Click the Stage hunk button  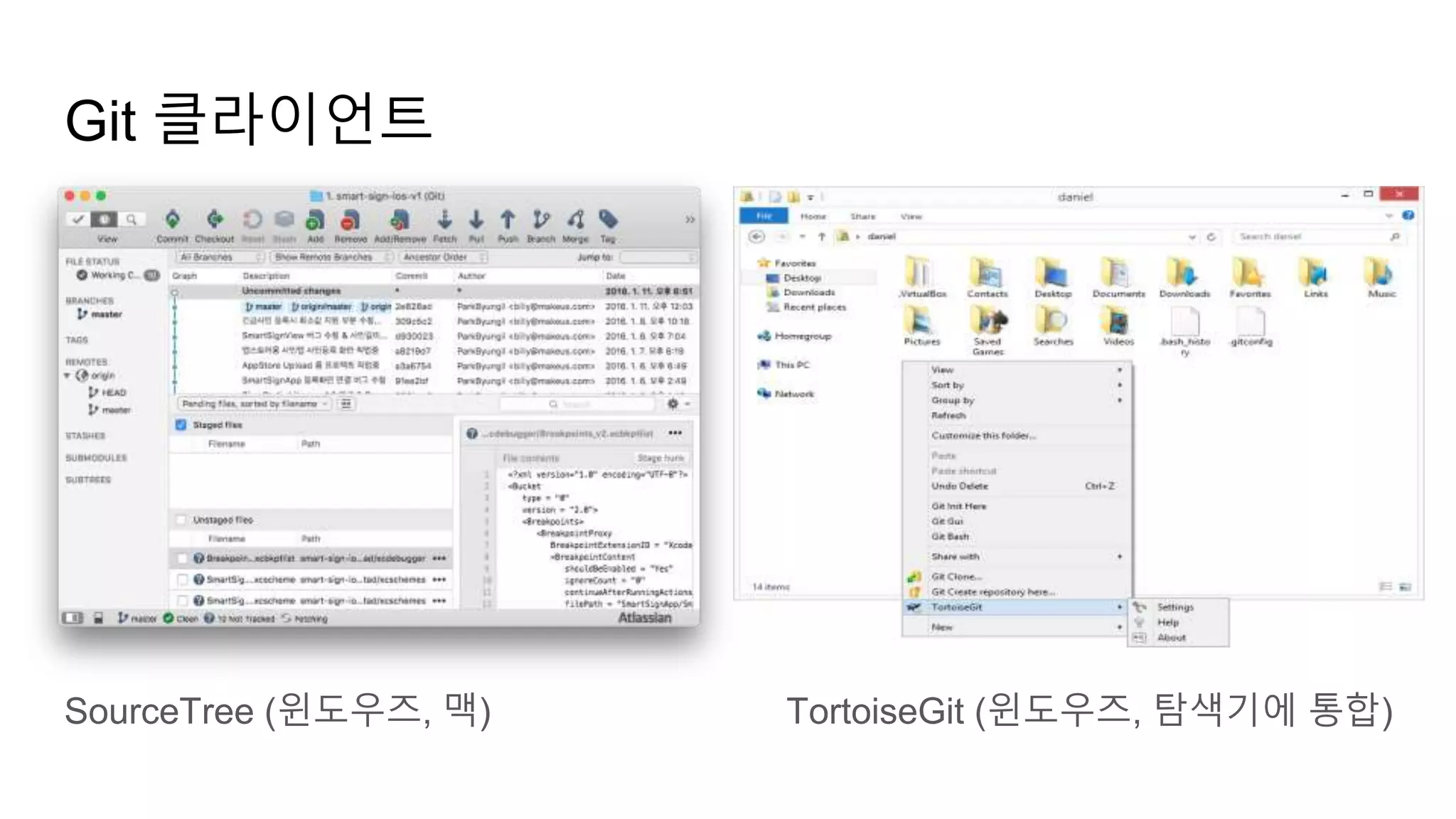point(660,458)
